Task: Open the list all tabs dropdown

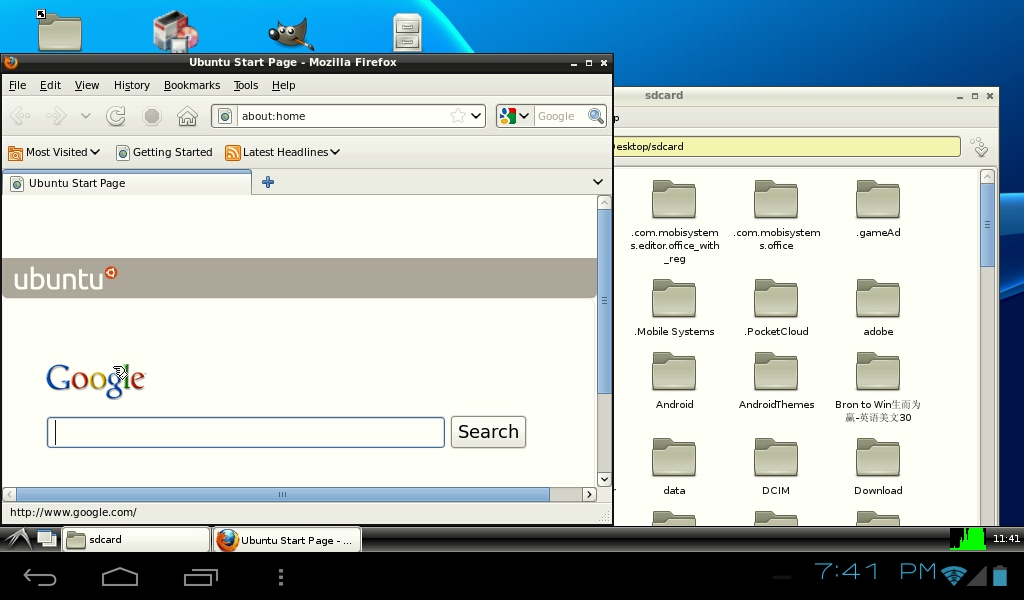Action: 598,182
